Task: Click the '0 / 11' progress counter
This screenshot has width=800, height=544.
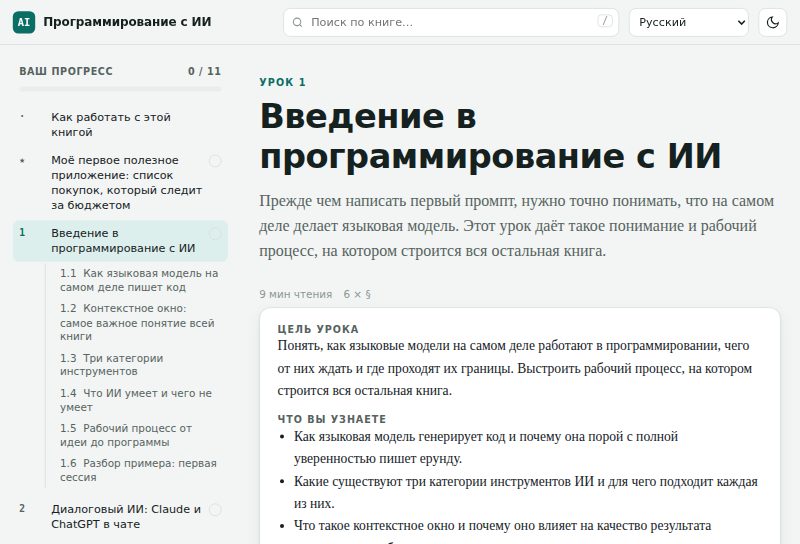Action: [x=204, y=71]
